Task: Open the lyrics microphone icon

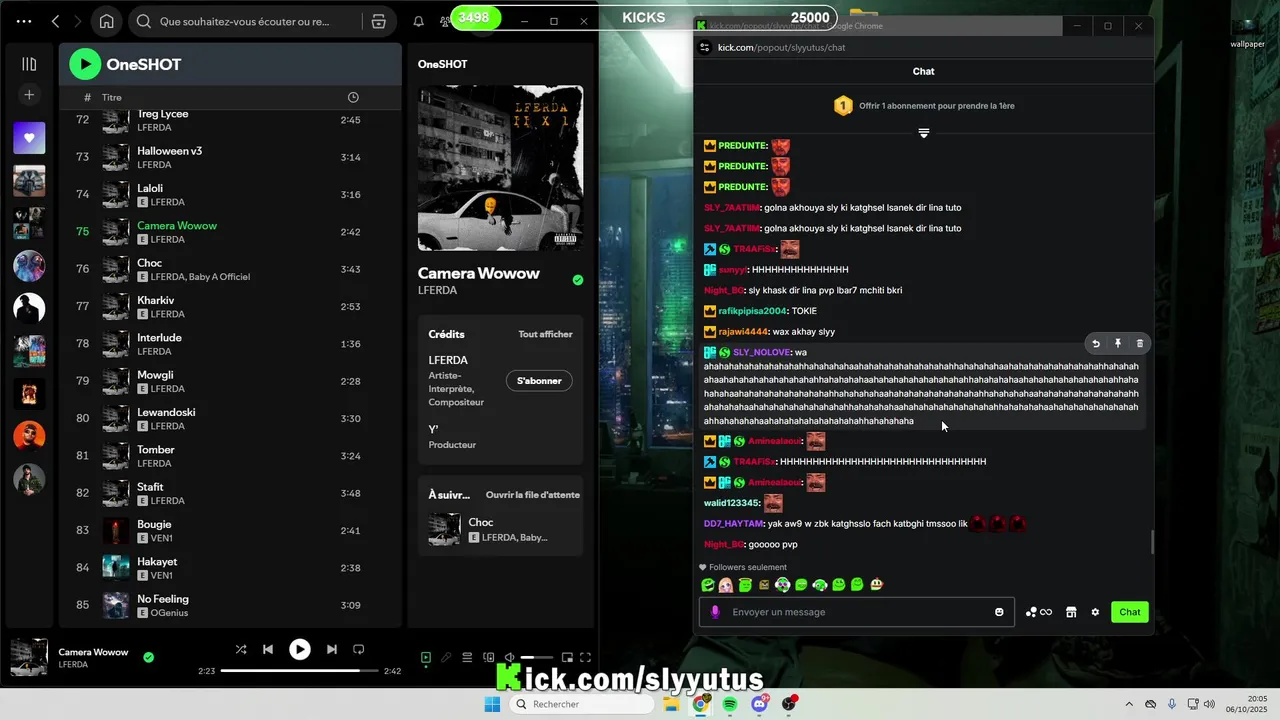Action: pos(446,657)
